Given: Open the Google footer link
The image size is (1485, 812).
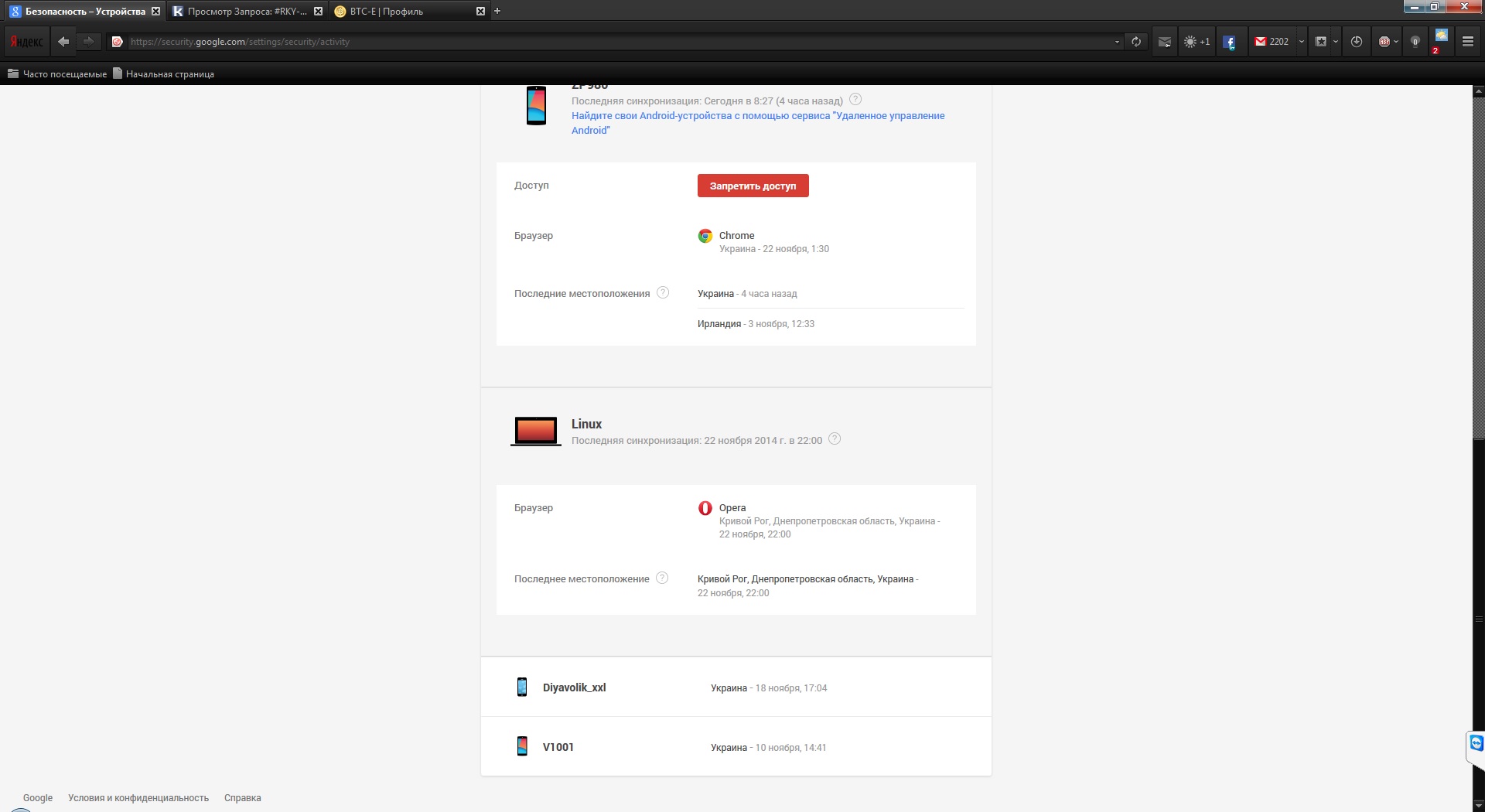Looking at the screenshot, I should click(38, 798).
